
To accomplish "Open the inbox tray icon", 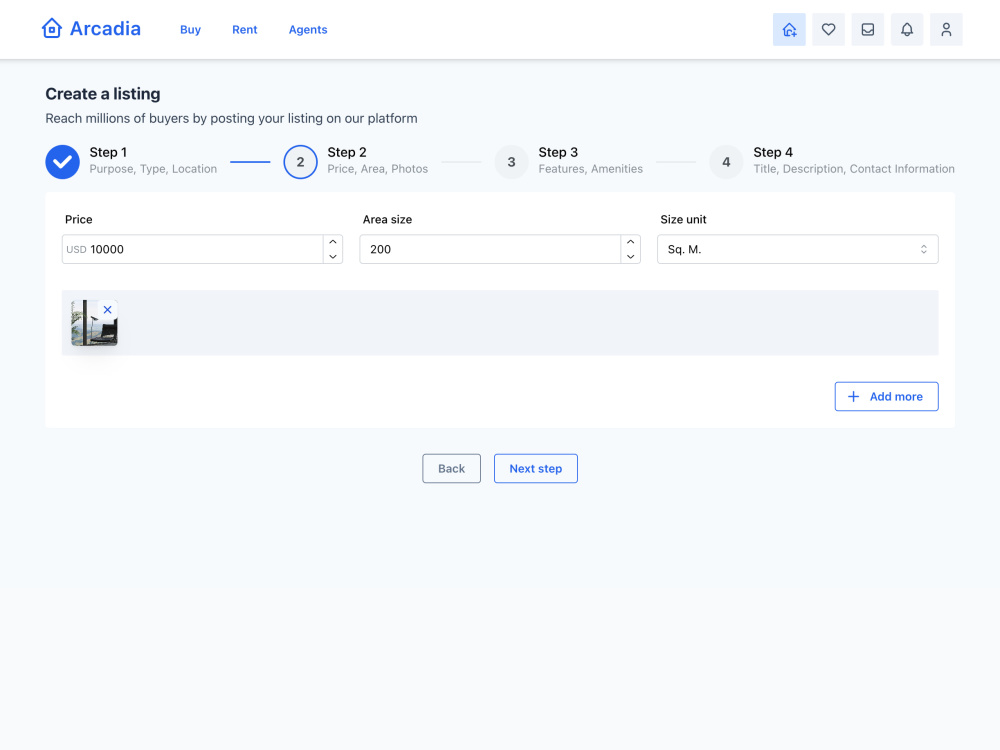I will 867,29.
